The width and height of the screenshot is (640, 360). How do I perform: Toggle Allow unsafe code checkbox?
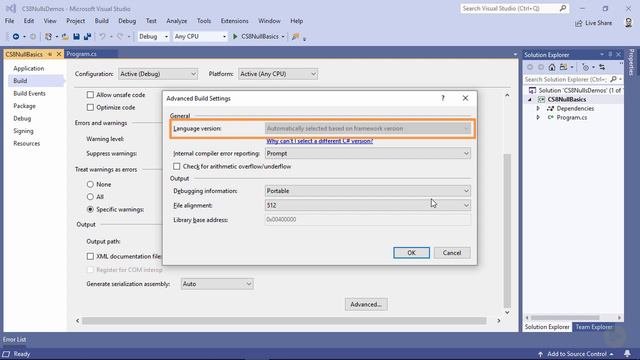90,95
